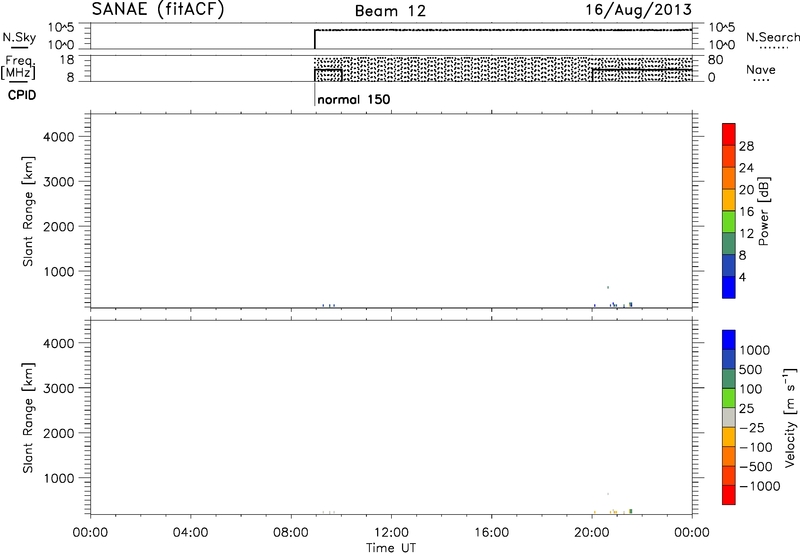The image size is (800, 554).
Task: Click the 08:00 time tick label
Action: click(x=291, y=533)
